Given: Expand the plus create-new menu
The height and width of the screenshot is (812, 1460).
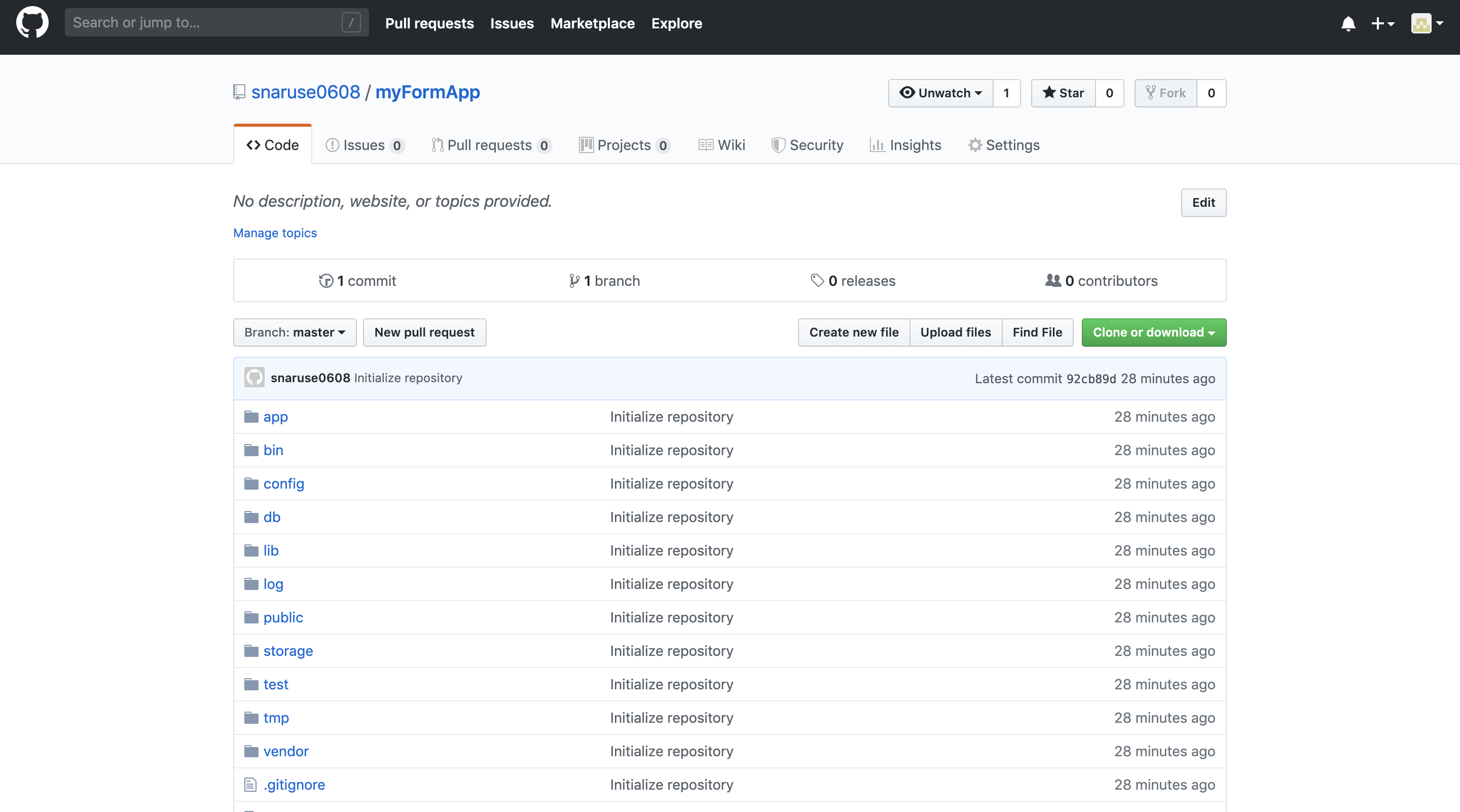Looking at the screenshot, I should click(x=1382, y=23).
